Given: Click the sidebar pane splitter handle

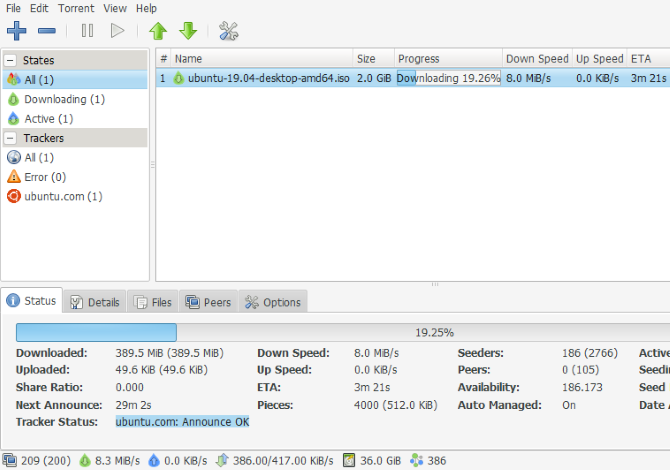Looking at the screenshot, I should 153,164.
